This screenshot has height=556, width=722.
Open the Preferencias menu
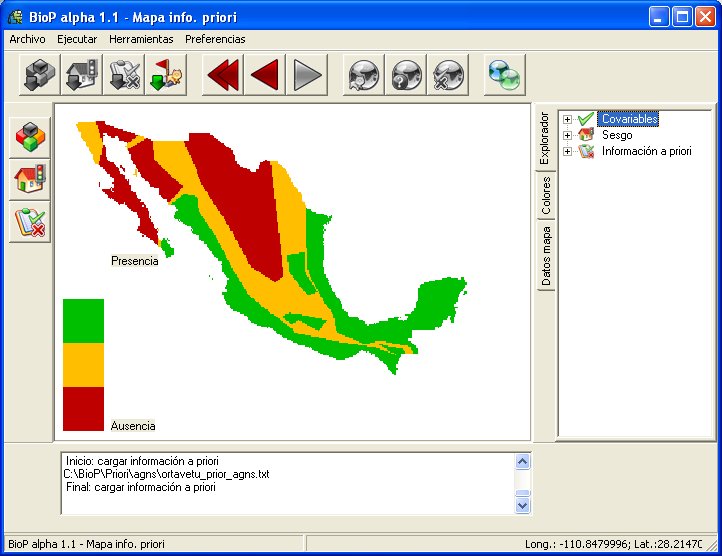pyautogui.click(x=215, y=39)
